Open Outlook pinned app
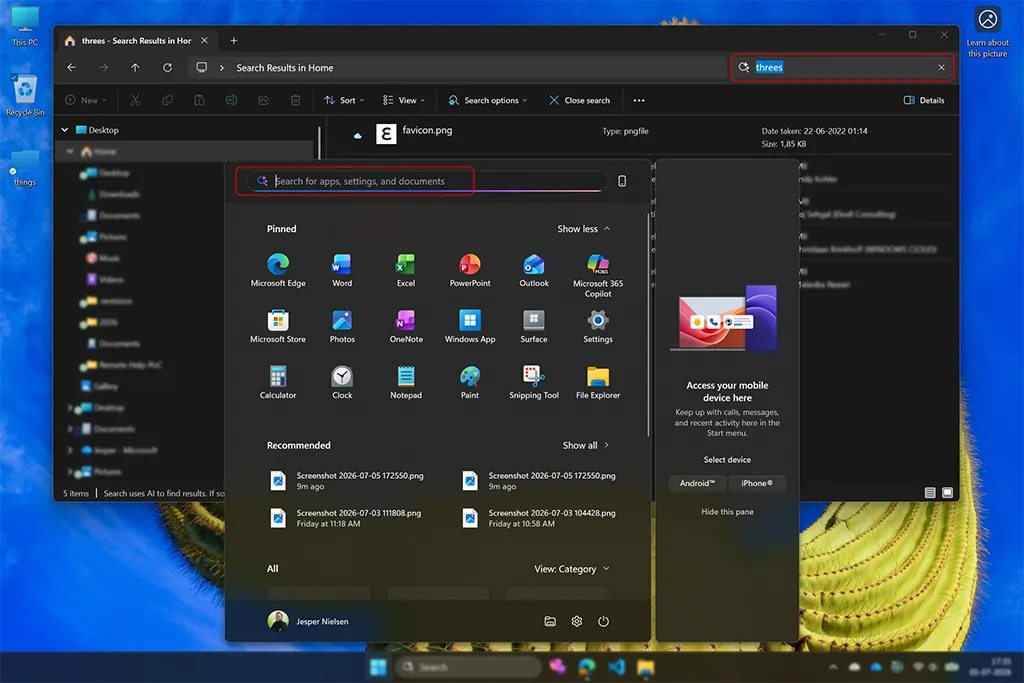1024x683 pixels. click(534, 270)
